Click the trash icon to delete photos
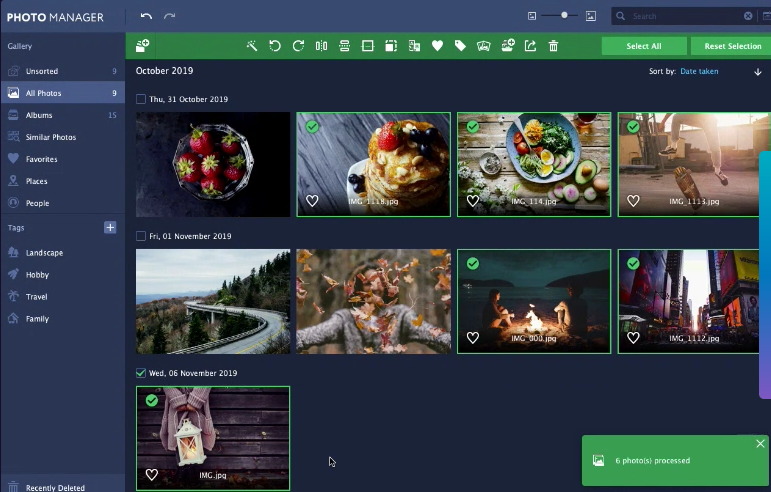Viewport: 771px width, 492px height. click(x=553, y=46)
